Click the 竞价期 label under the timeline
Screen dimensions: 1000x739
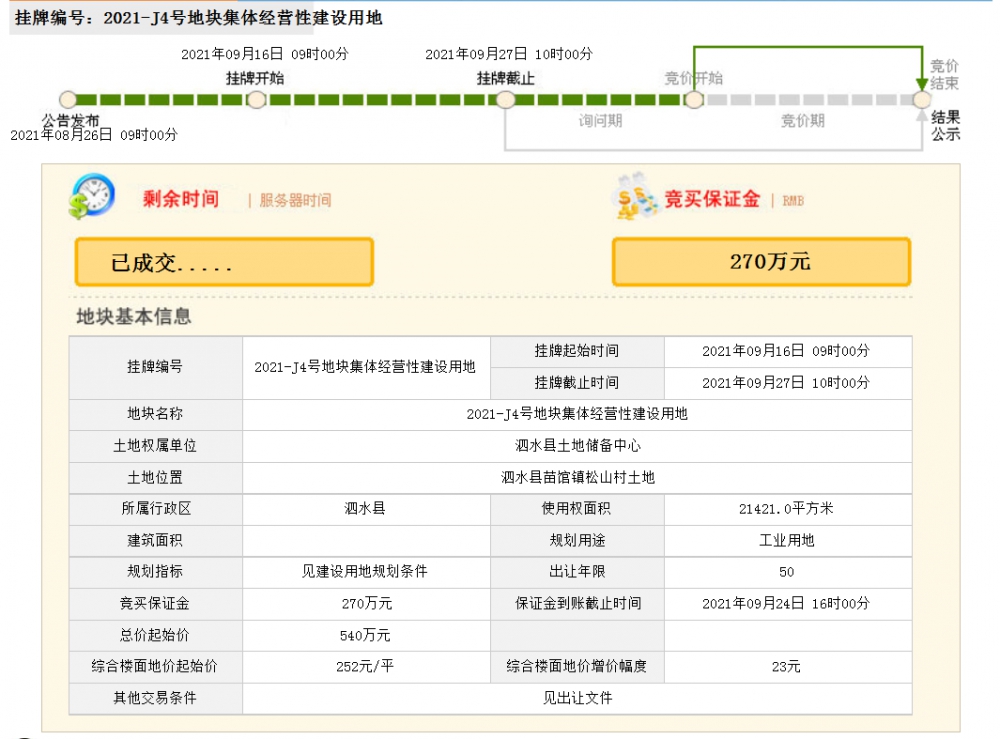(x=803, y=121)
